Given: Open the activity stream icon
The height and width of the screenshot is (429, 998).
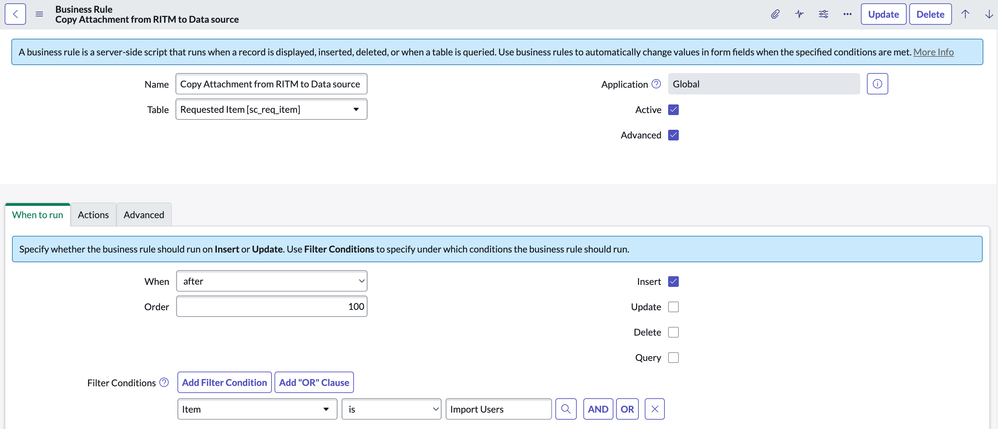Looking at the screenshot, I should [x=799, y=14].
